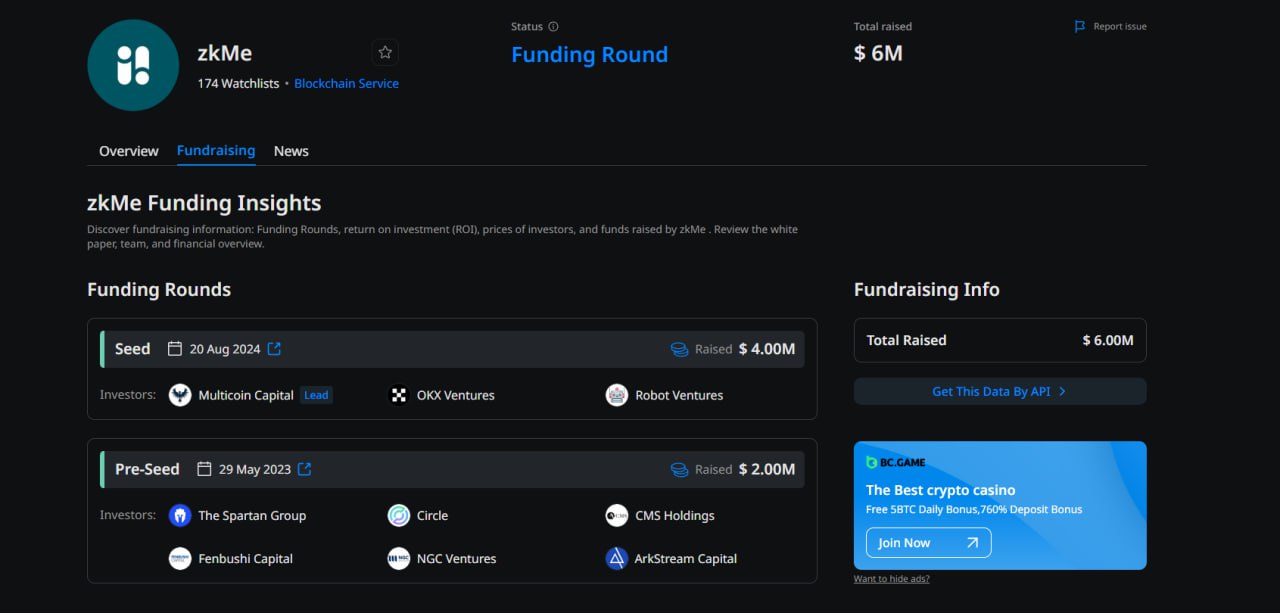Viewport: 1280px width, 613px height.
Task: Click the OKX Ventures logo
Action: [x=399, y=395]
